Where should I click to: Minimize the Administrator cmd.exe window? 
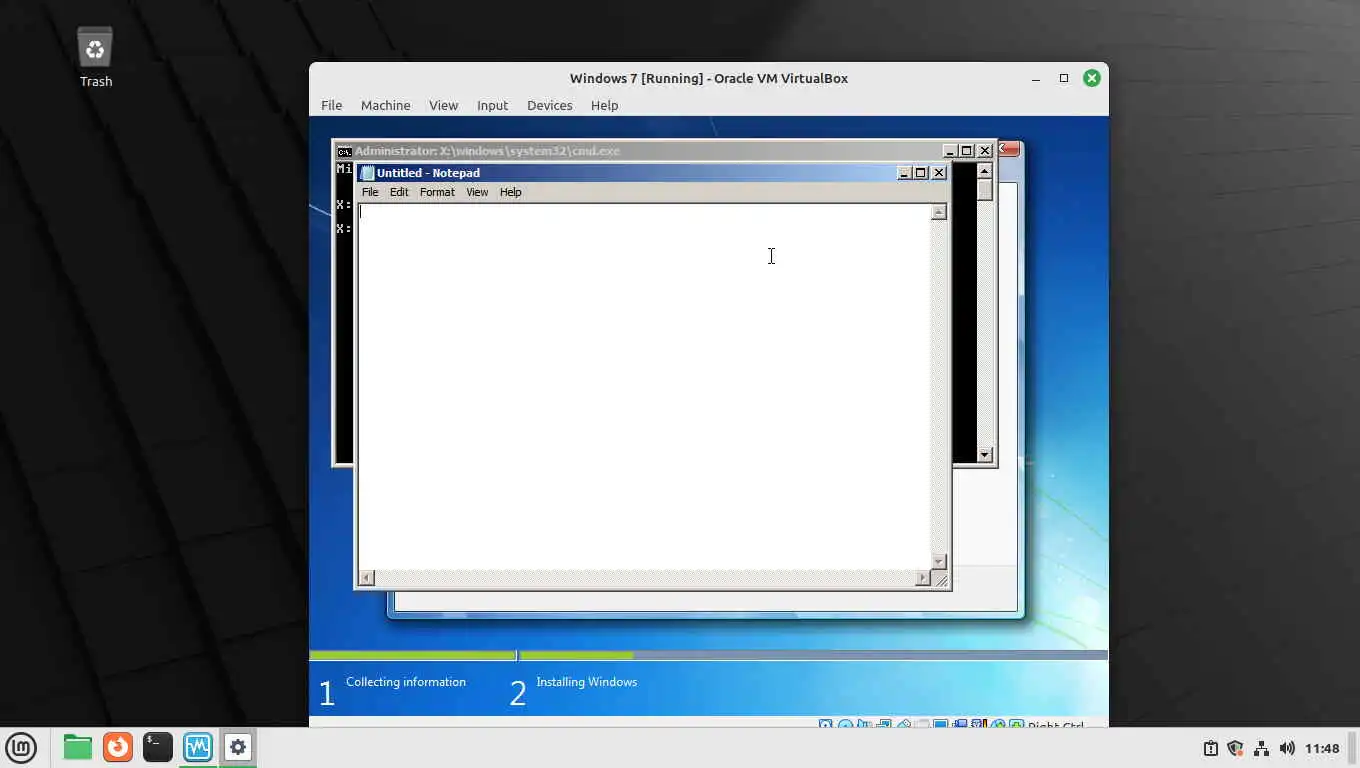(949, 151)
